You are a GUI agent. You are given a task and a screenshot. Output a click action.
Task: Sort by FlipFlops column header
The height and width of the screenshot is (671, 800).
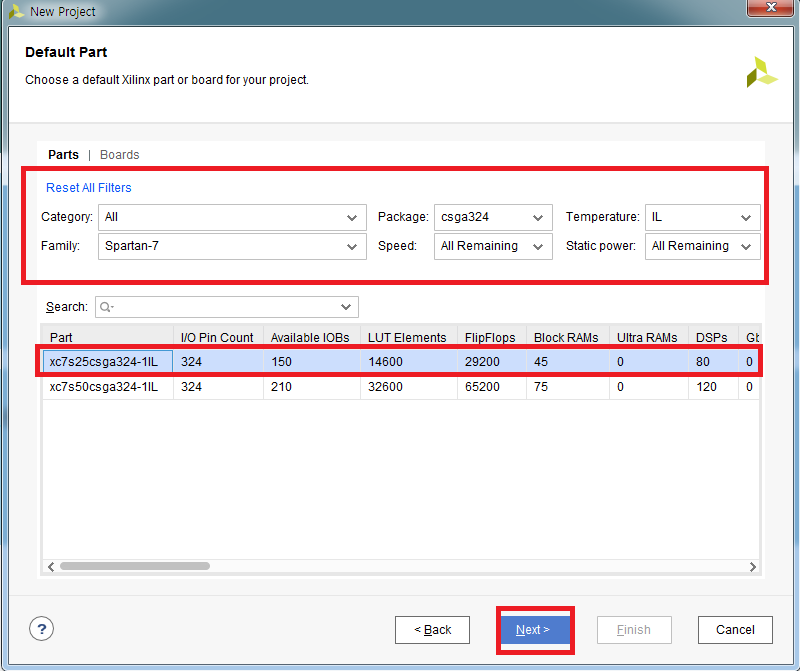pos(492,337)
